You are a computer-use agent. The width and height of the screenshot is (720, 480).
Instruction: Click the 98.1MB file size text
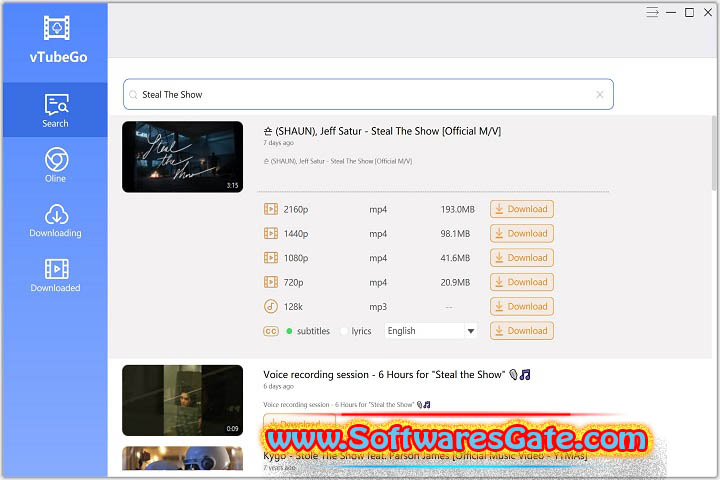click(x=455, y=234)
